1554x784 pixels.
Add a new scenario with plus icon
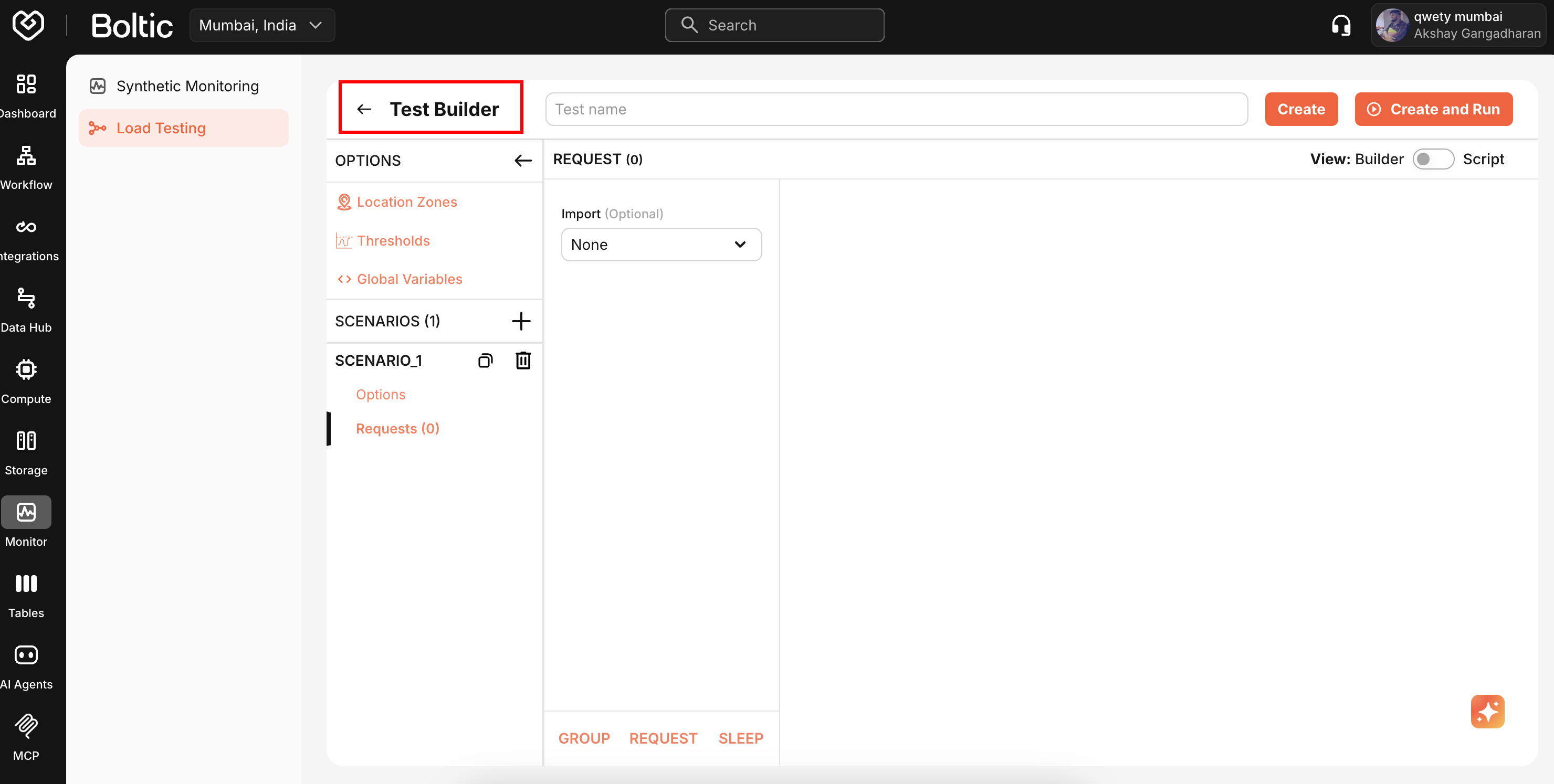[x=521, y=321]
